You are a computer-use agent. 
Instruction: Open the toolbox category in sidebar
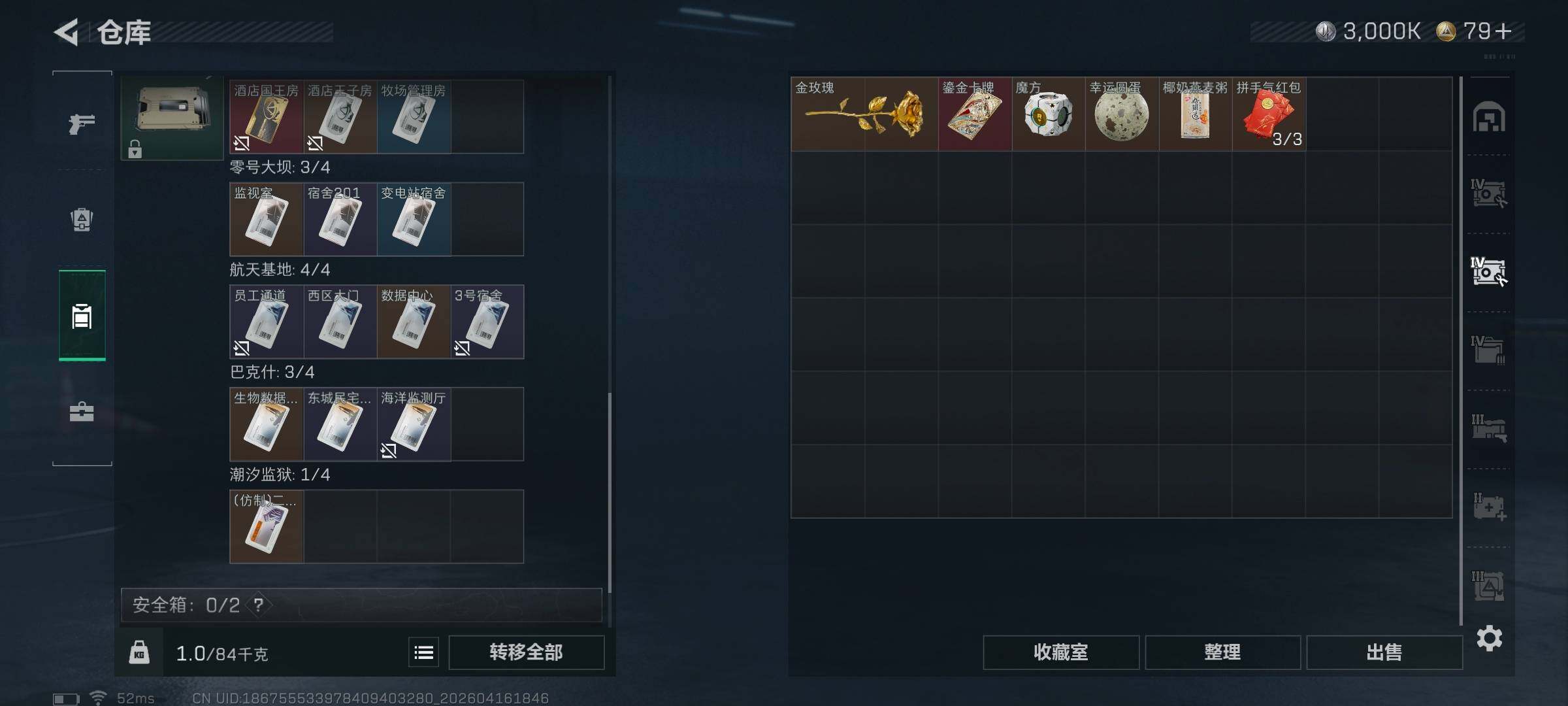(82, 412)
